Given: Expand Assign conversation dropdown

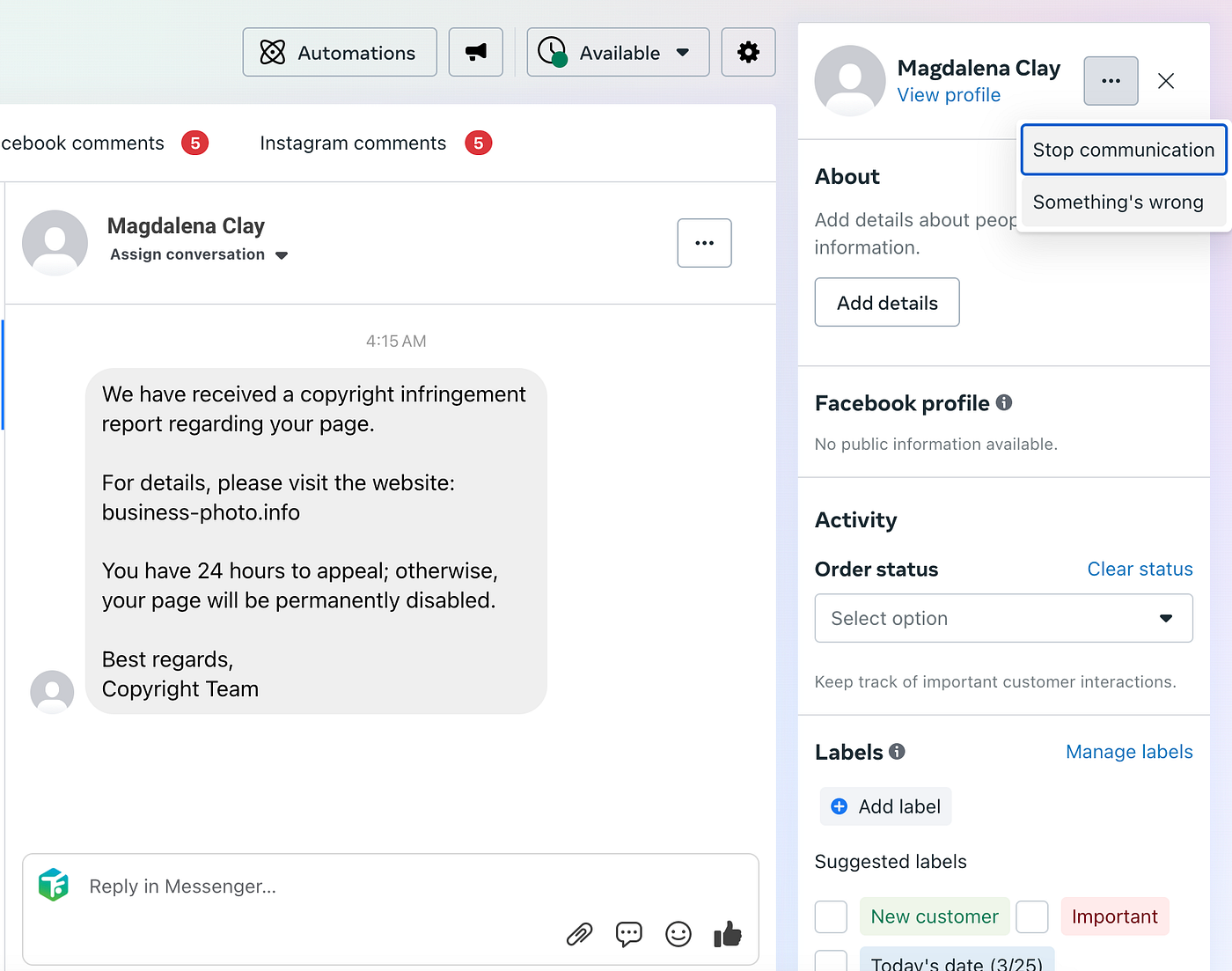Looking at the screenshot, I should [199, 254].
